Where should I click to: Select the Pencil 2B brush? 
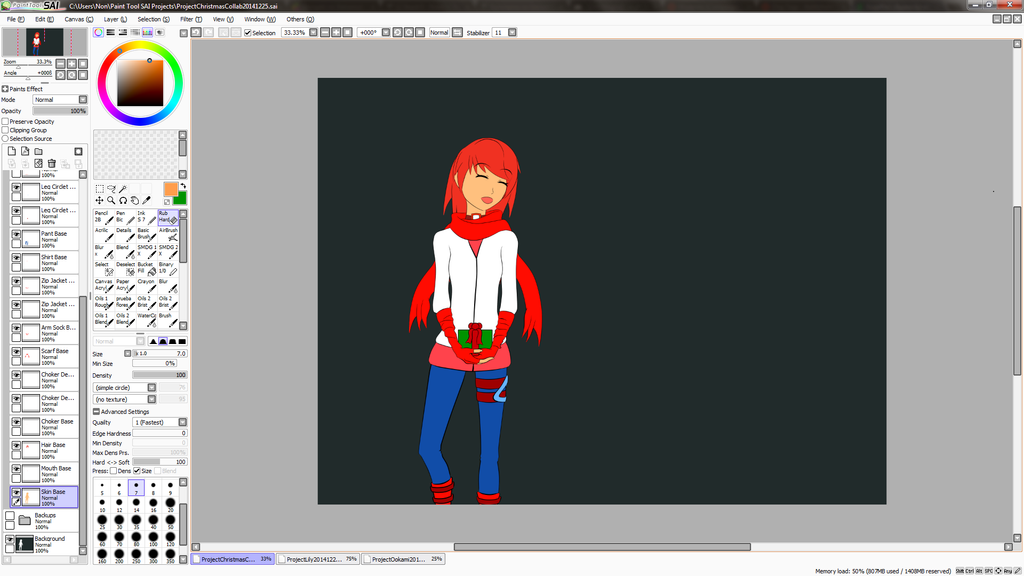click(x=104, y=217)
